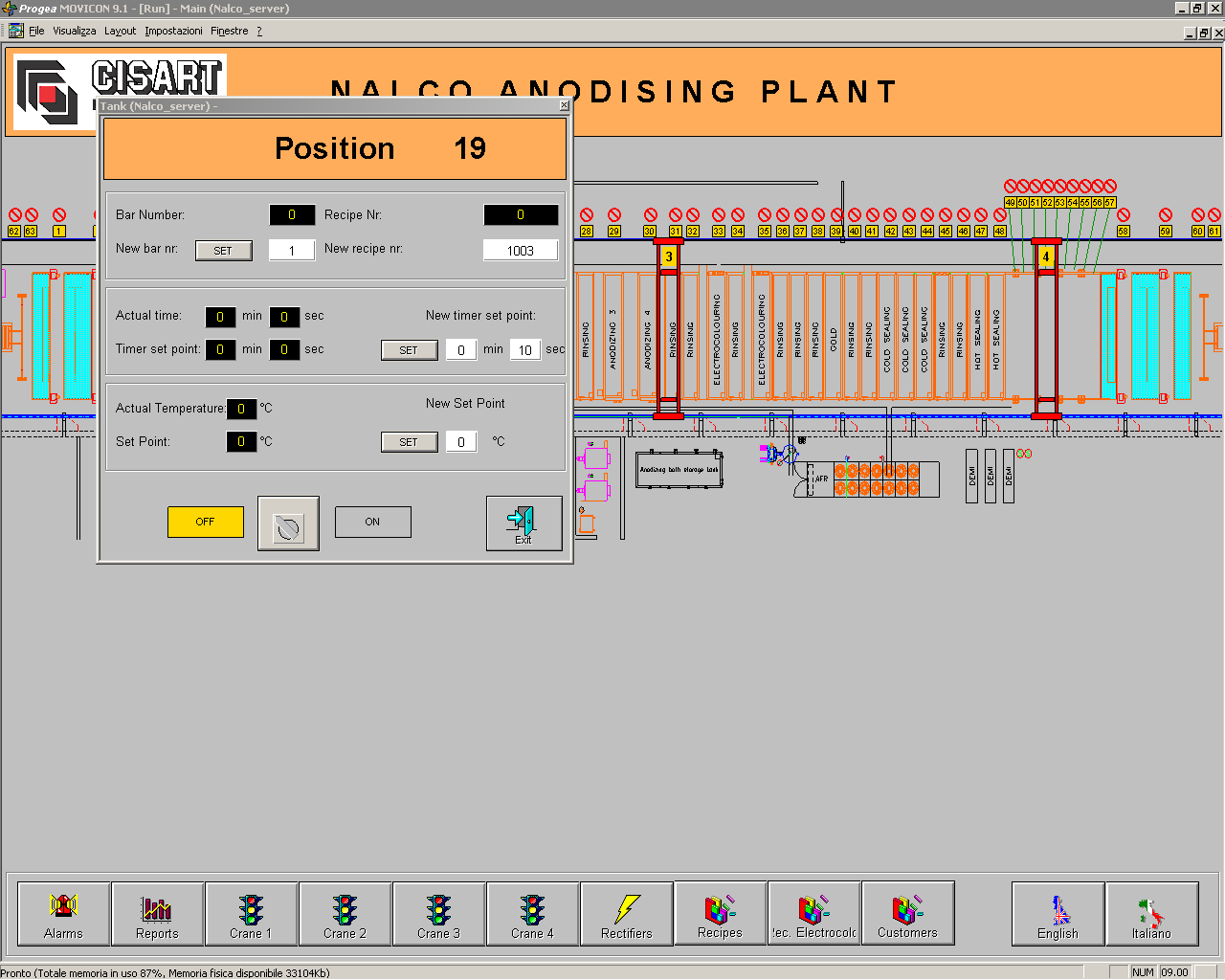This screenshot has height=980, width=1225.
Task: Click New Set Point temperature field
Action: pos(461,442)
